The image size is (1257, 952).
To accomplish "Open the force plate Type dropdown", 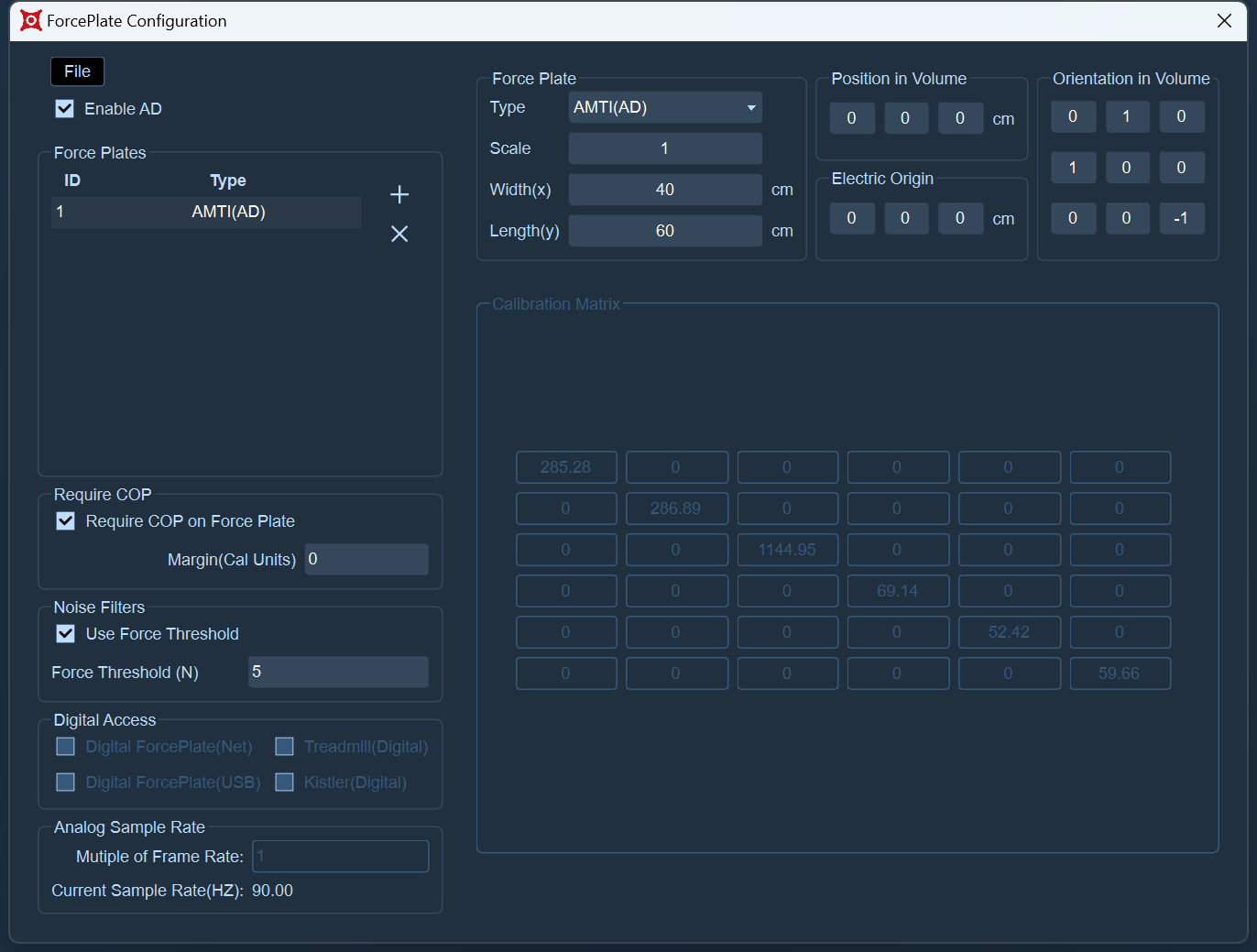I will pos(665,107).
